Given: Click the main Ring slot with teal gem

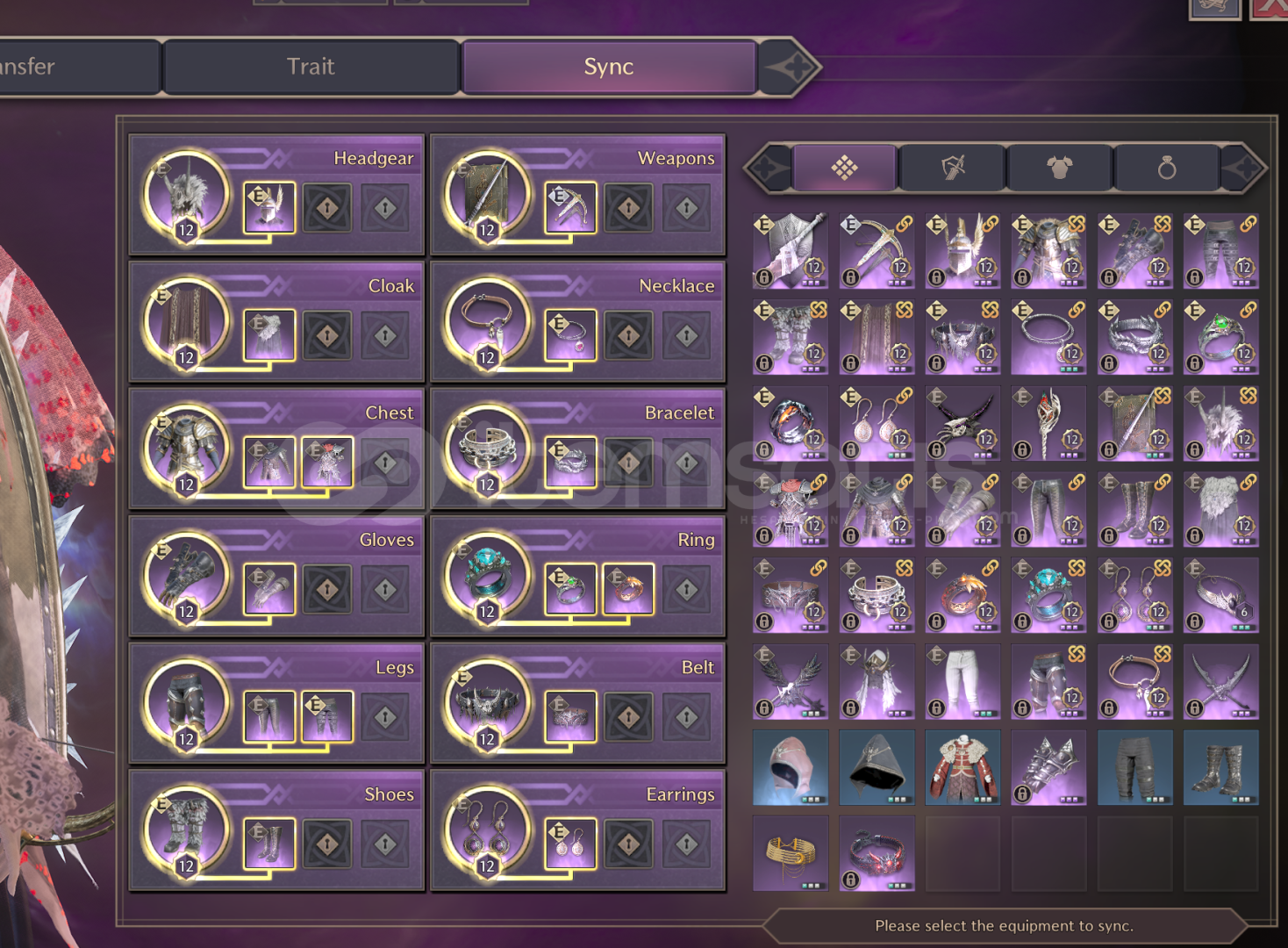Looking at the screenshot, I should tap(488, 577).
